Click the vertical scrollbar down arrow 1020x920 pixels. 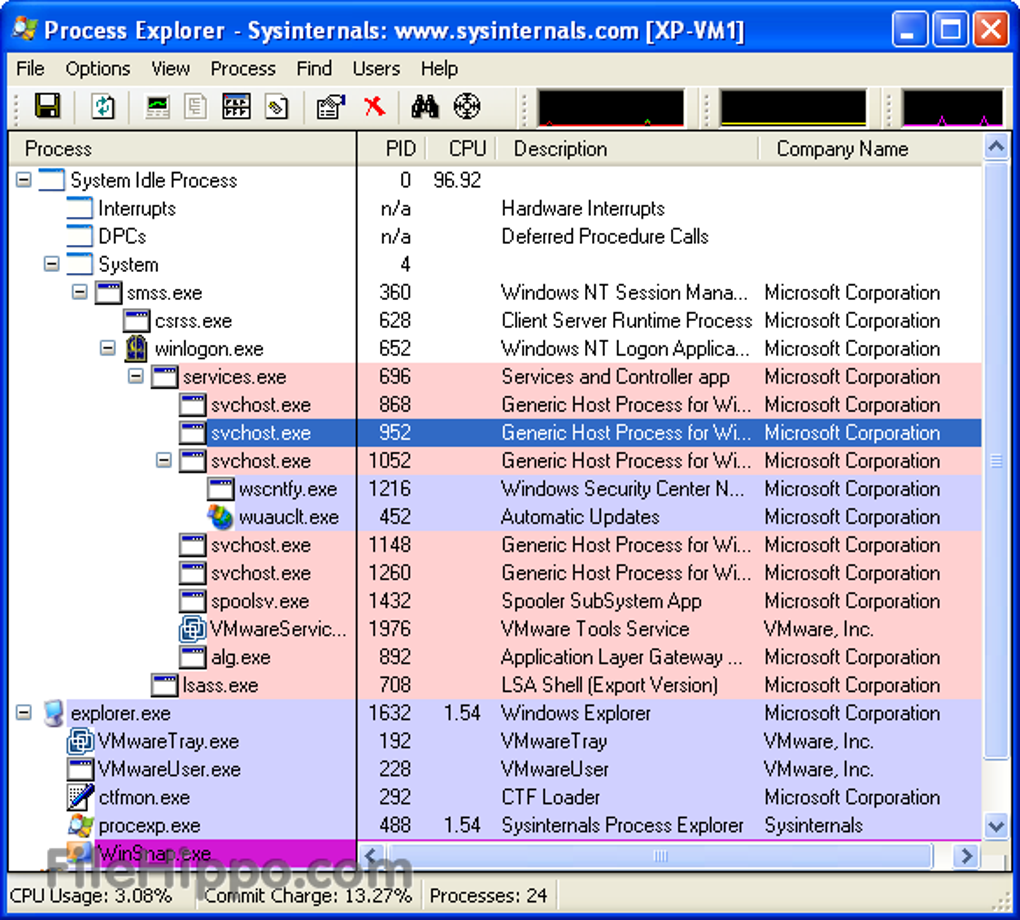(996, 826)
